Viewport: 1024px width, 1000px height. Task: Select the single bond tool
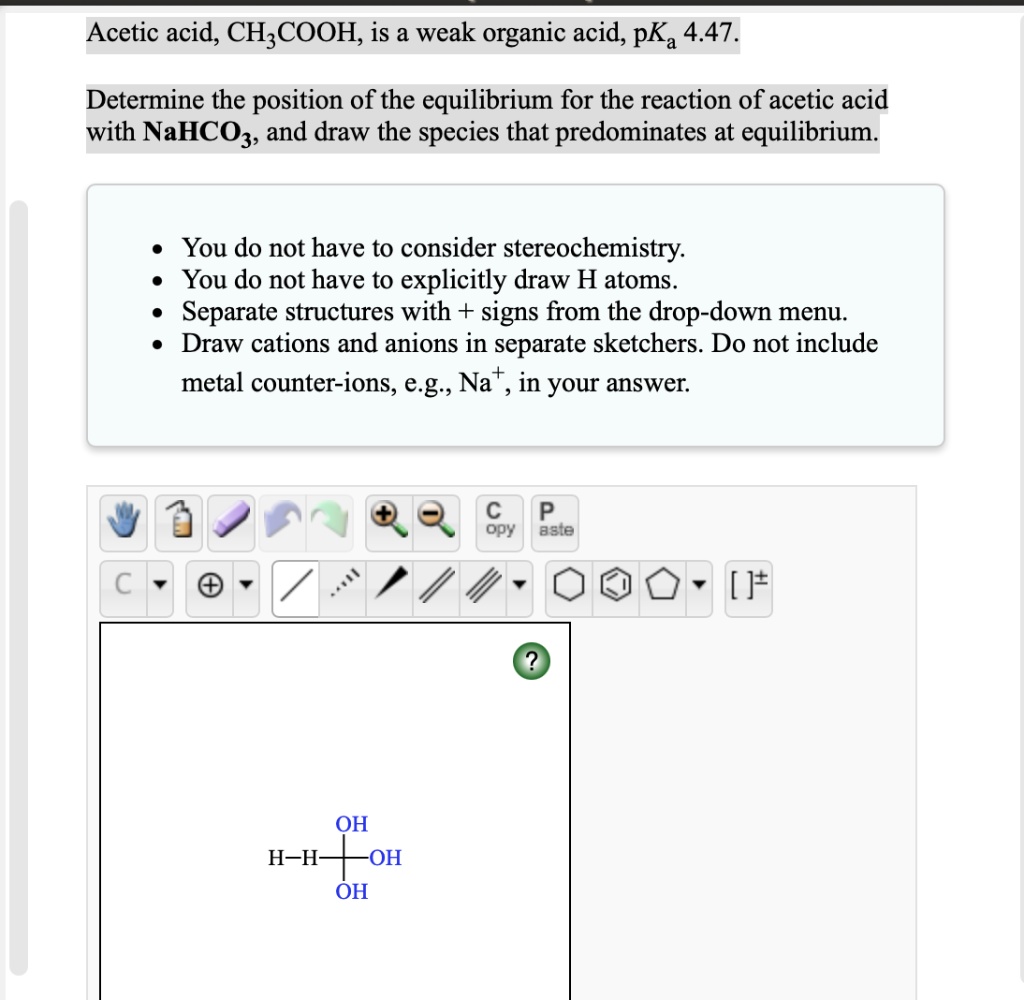(x=294, y=587)
